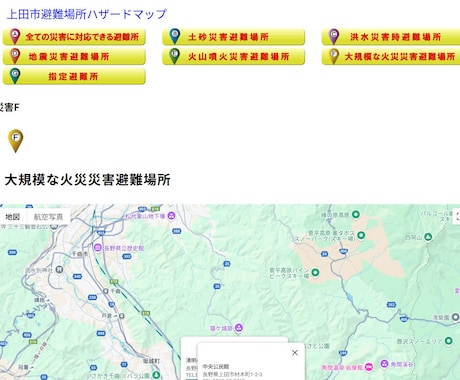Click the large gold F marker below 災害F

(15, 141)
